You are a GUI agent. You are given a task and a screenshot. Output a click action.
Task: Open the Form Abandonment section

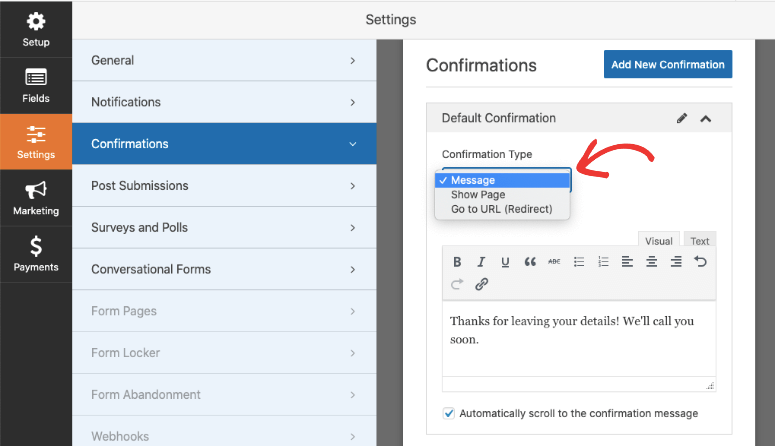224,395
